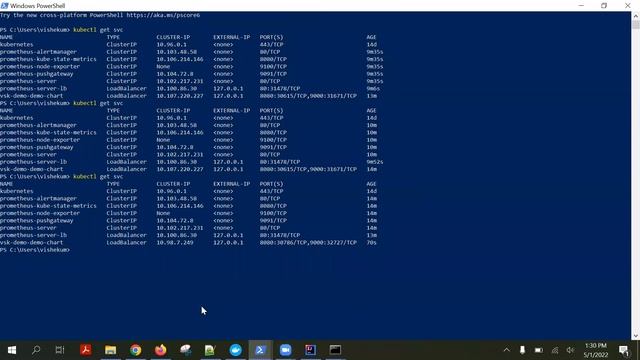Screen dimensions: 640x360
Task: Click vsk-demo-demo-chart in last table
Action: (x=31, y=242)
